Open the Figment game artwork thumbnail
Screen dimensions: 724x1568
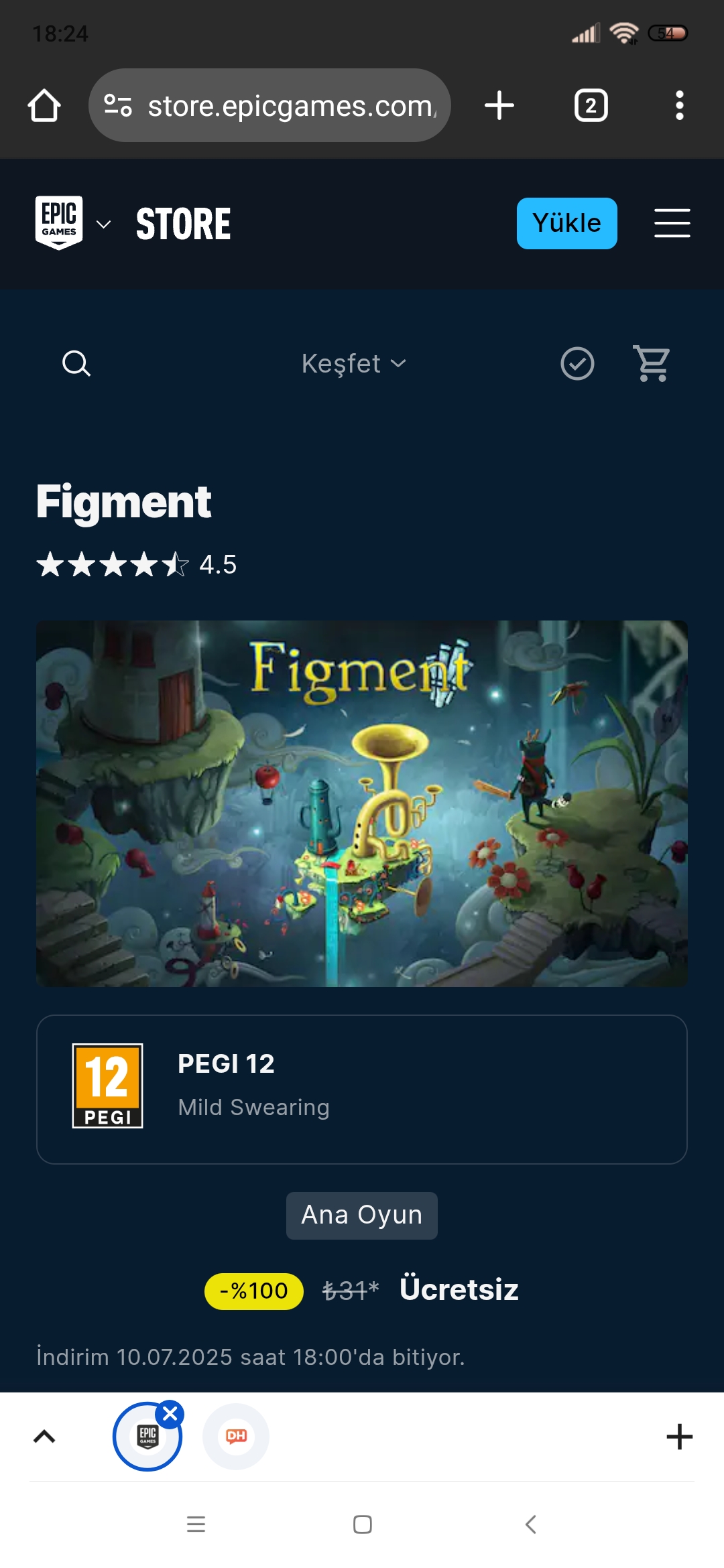point(362,803)
